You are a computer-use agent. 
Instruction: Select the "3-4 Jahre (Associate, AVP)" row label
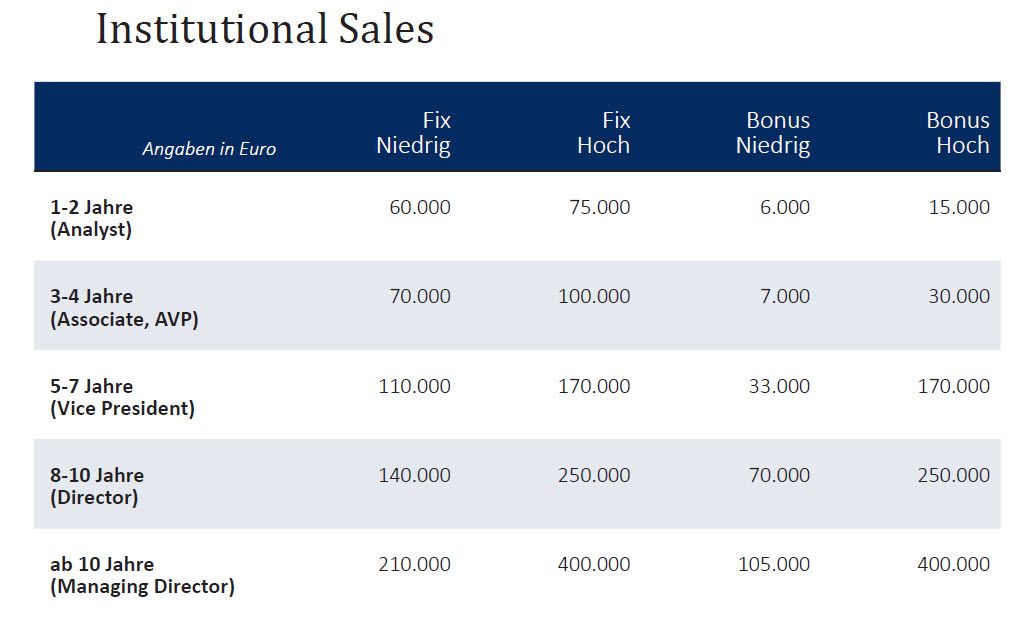tap(124, 308)
